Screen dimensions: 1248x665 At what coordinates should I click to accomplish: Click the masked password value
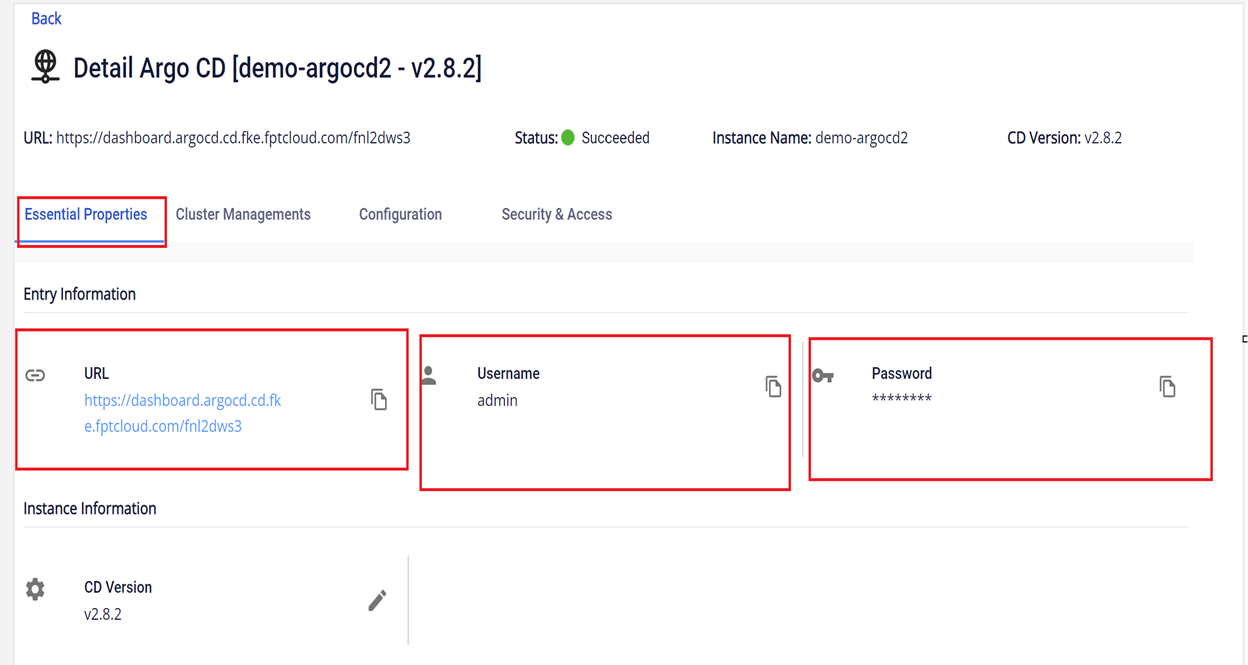[x=901, y=399]
